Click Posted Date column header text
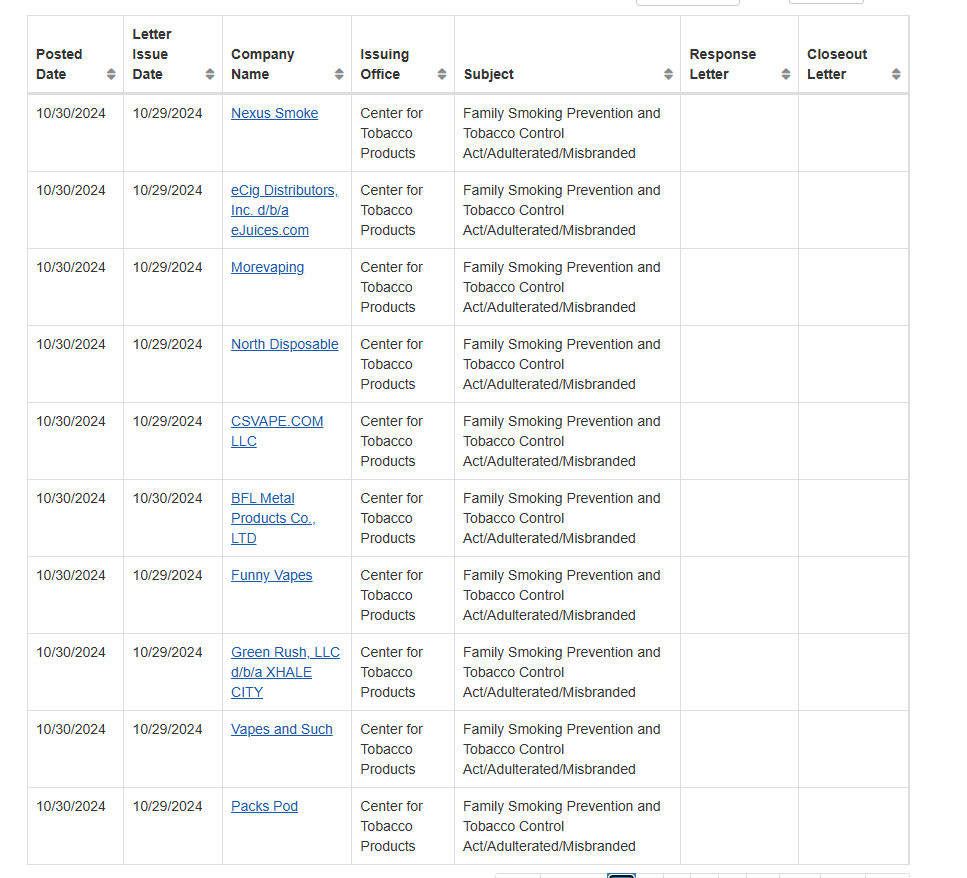This screenshot has width=967, height=878. (59, 64)
